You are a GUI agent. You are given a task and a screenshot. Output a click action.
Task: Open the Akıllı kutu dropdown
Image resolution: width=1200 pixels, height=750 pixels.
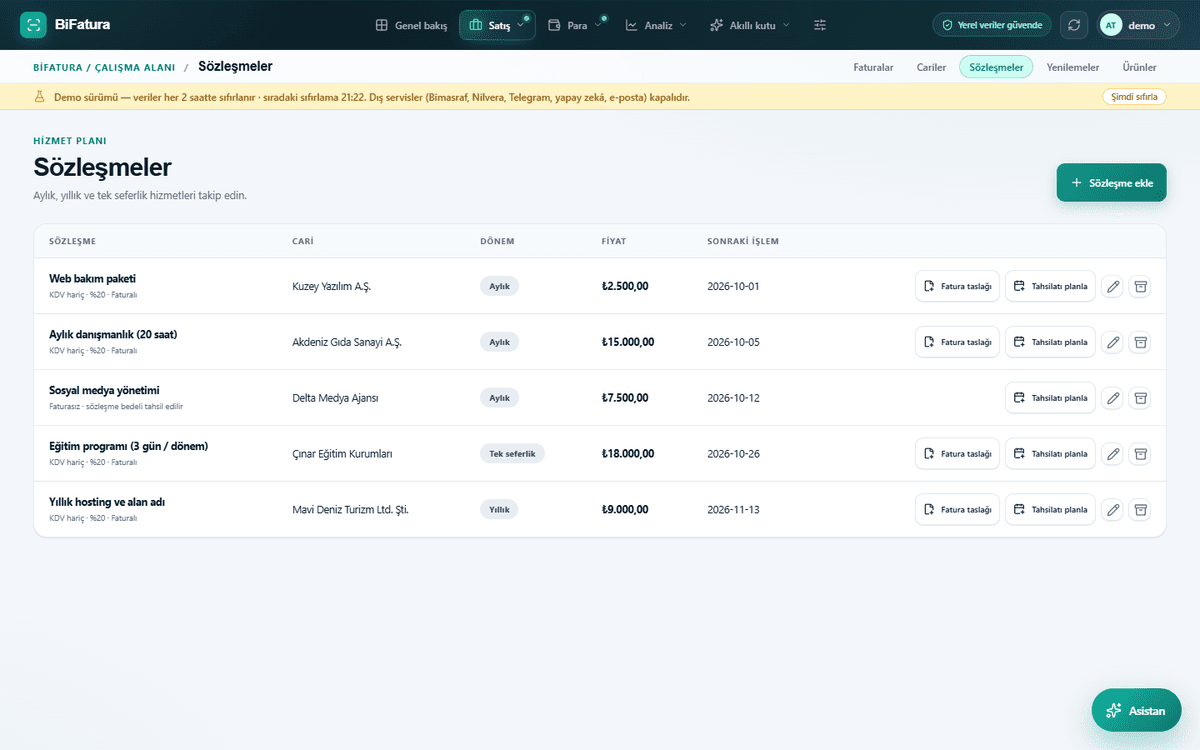(x=749, y=25)
